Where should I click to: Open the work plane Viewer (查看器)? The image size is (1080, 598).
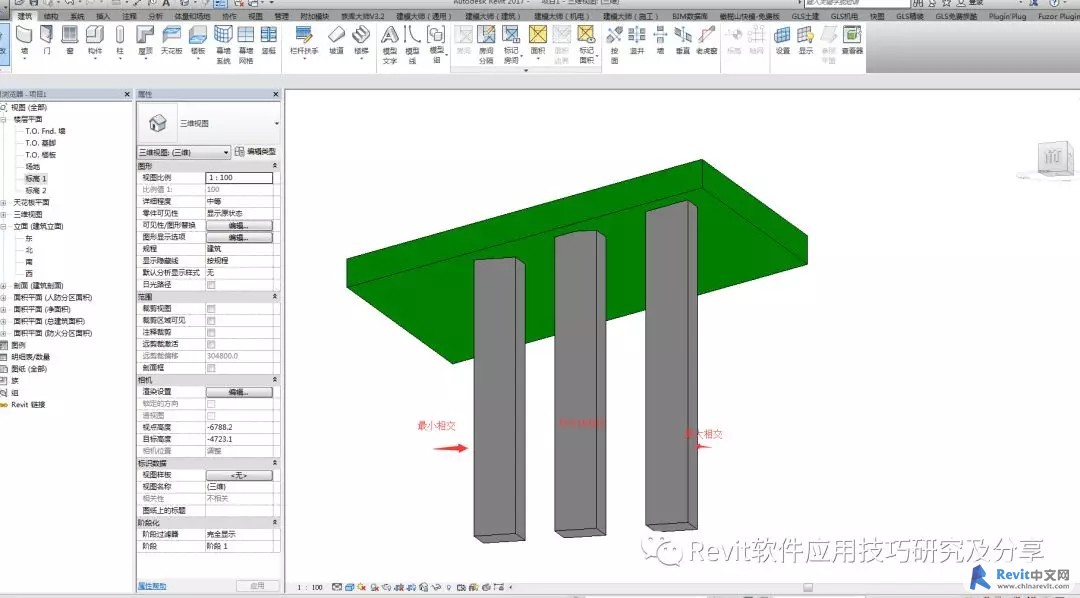(x=852, y=39)
